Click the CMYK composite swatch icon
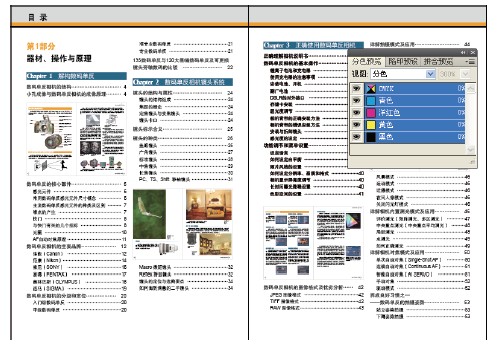This screenshot has width=504, height=360. pyautogui.click(x=371, y=88)
